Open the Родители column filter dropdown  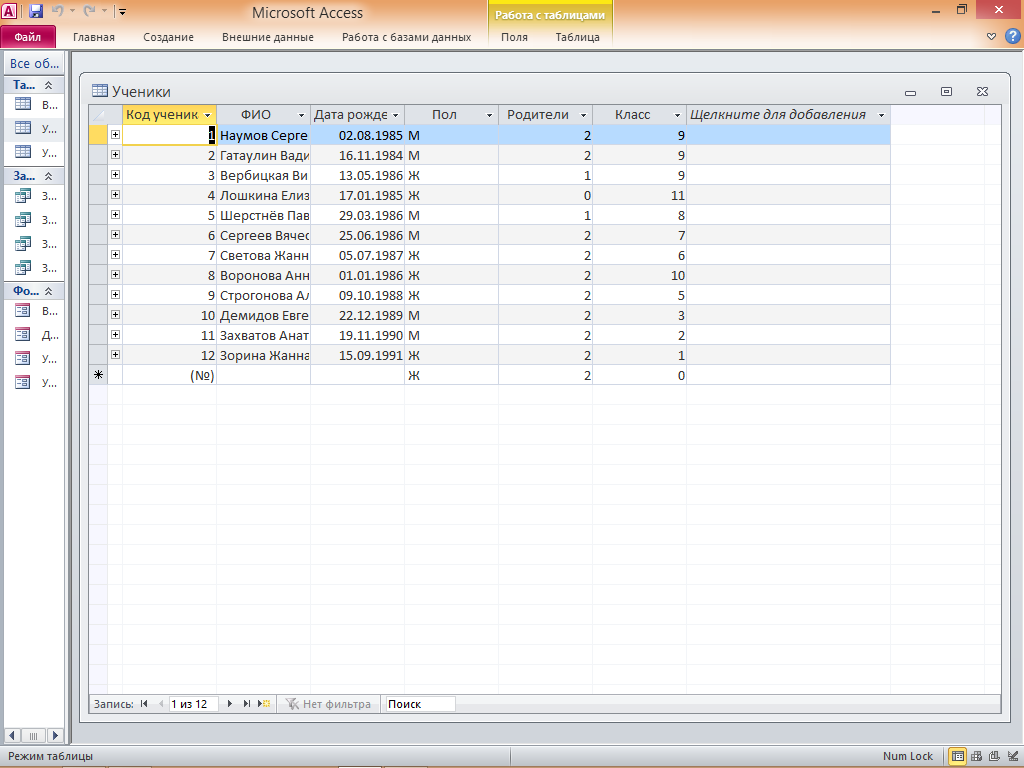[583, 115]
